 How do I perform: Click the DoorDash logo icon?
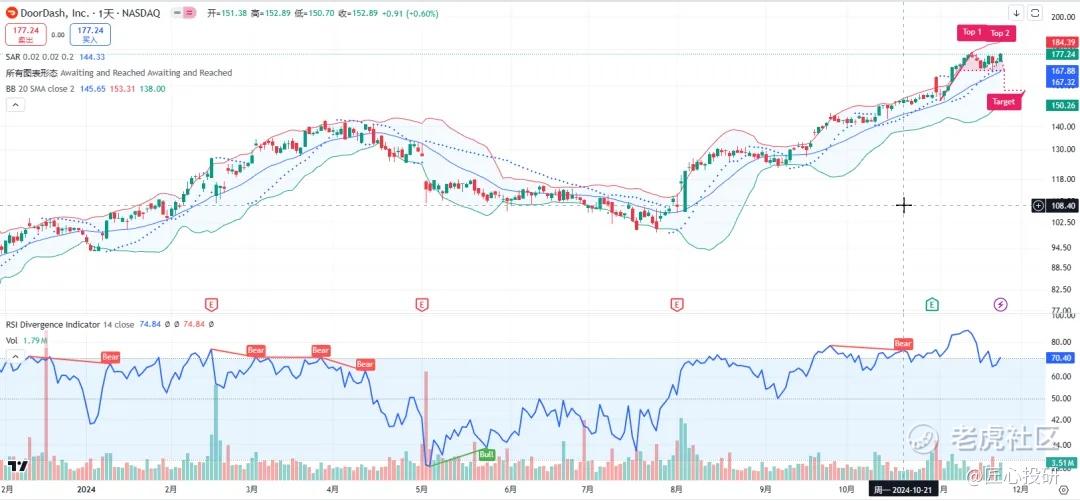point(12,12)
